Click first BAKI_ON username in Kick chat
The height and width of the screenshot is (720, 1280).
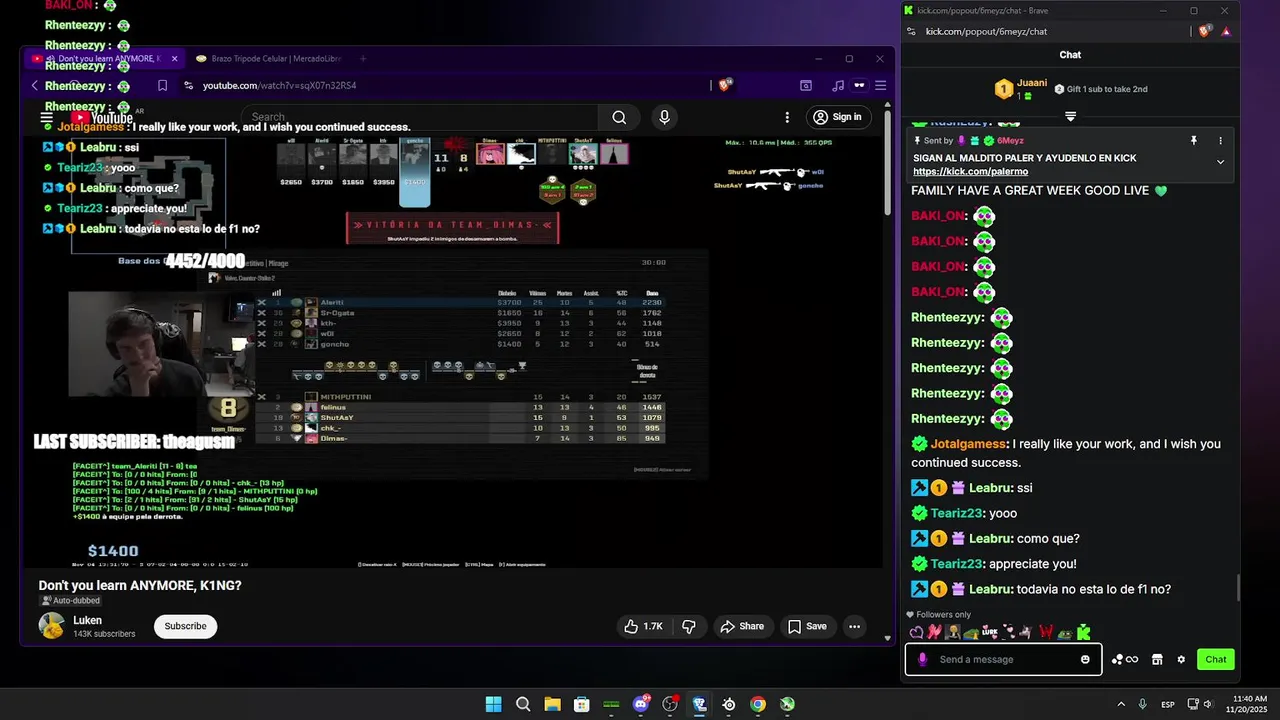[937, 216]
